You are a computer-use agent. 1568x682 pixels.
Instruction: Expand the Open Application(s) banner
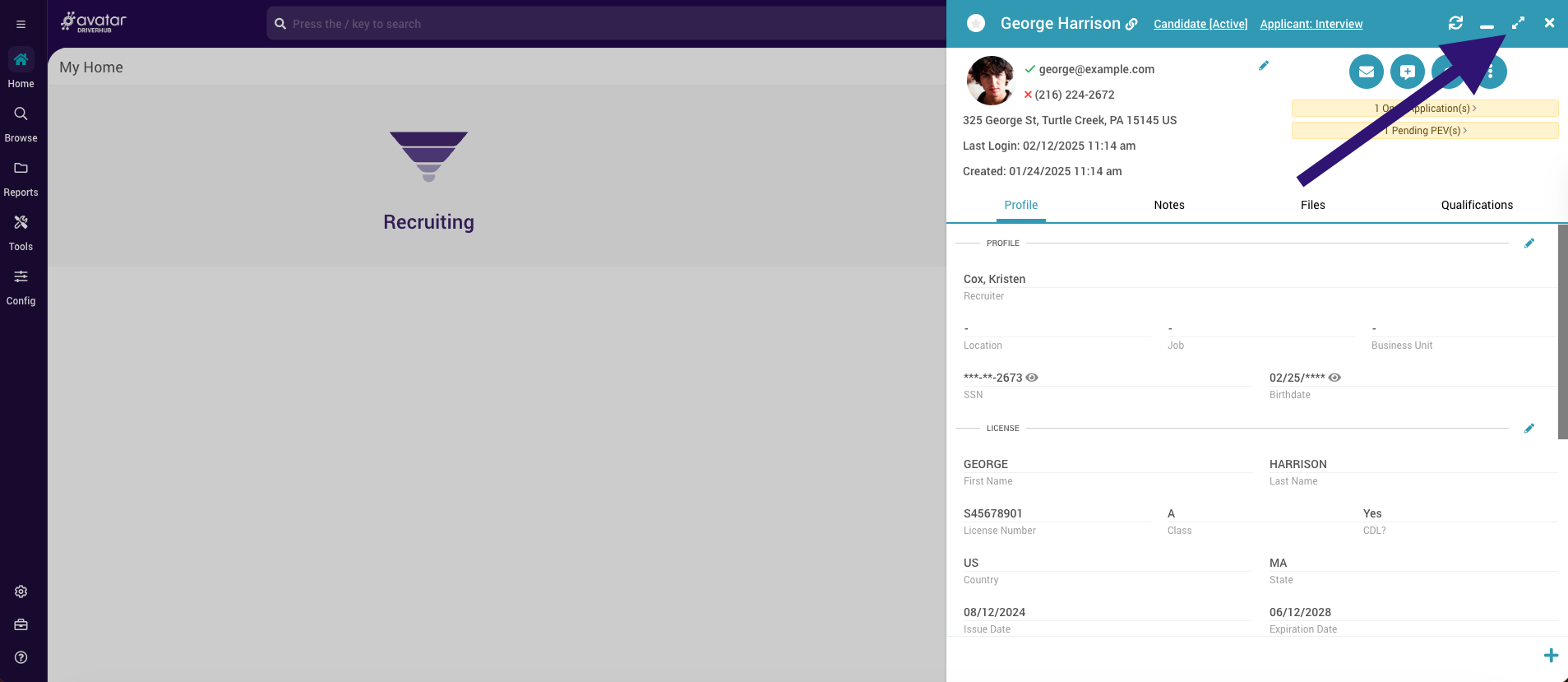click(x=1424, y=109)
